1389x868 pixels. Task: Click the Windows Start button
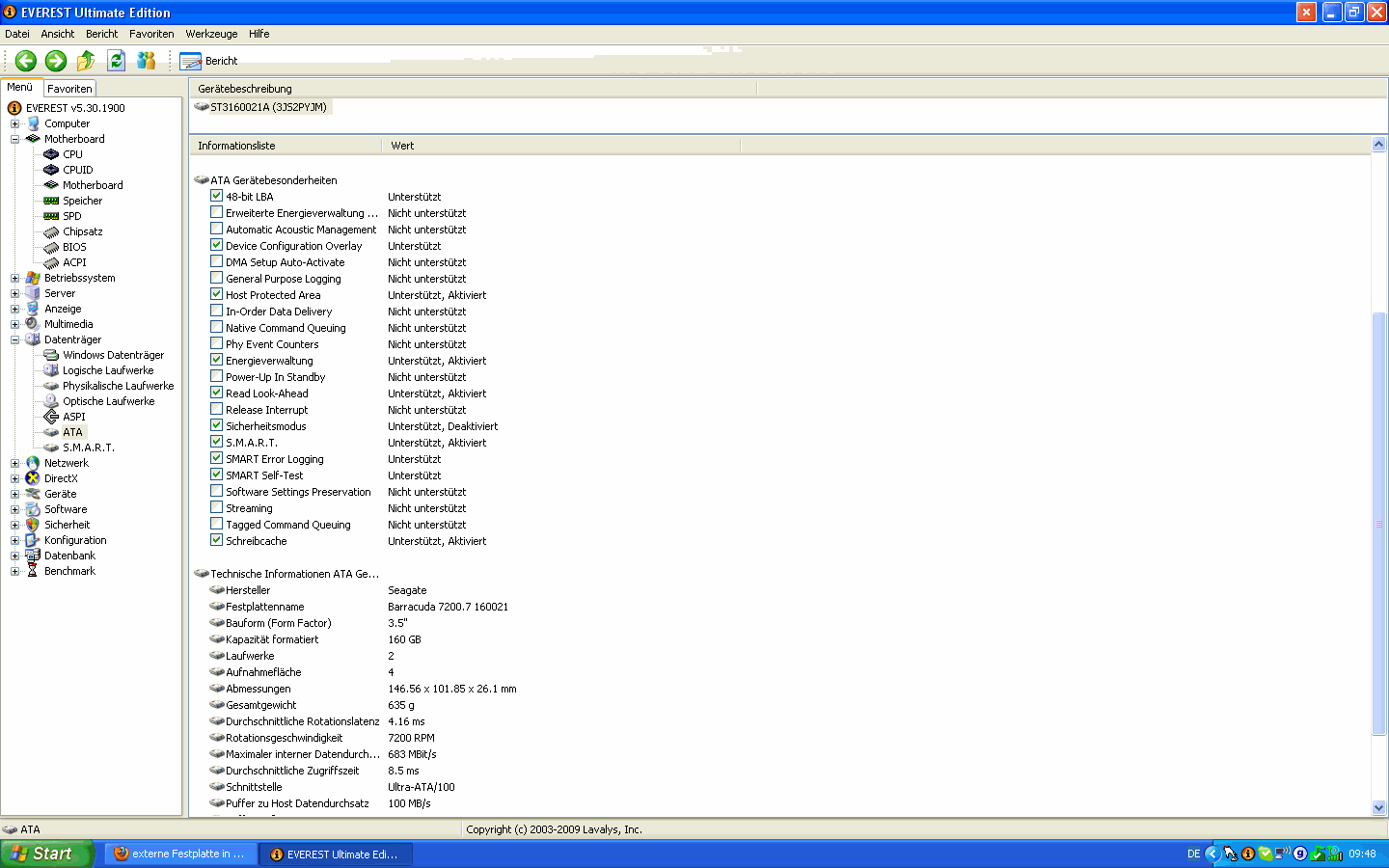coord(45,854)
